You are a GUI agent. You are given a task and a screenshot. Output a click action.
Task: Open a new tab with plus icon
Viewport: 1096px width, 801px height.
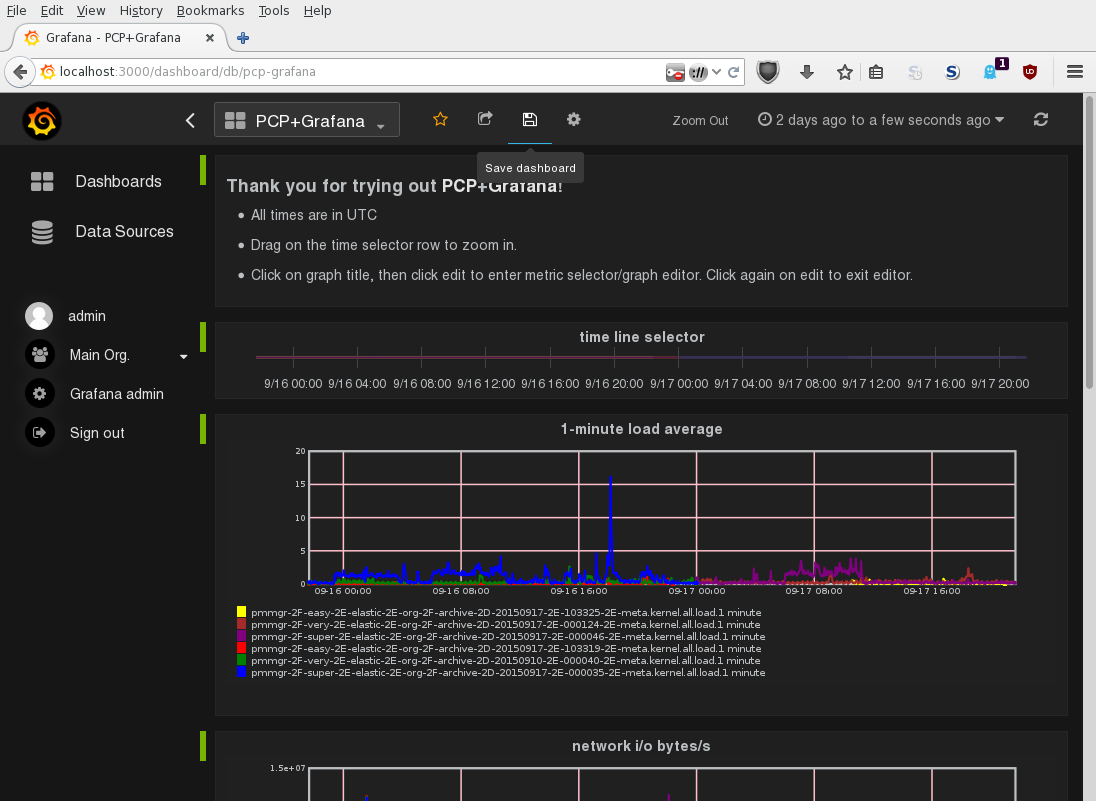(x=243, y=38)
